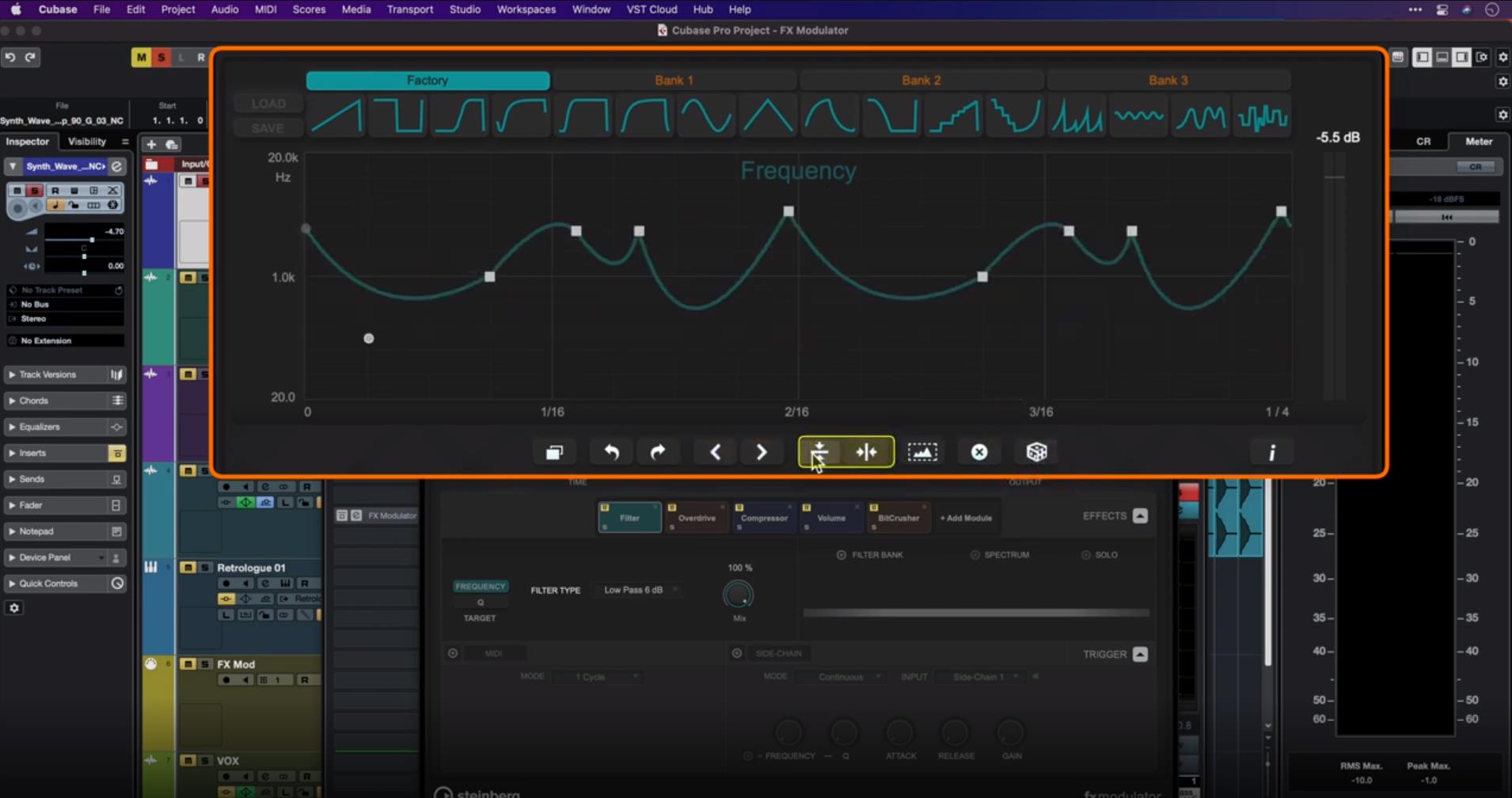Toggle the global Solo button

161,57
